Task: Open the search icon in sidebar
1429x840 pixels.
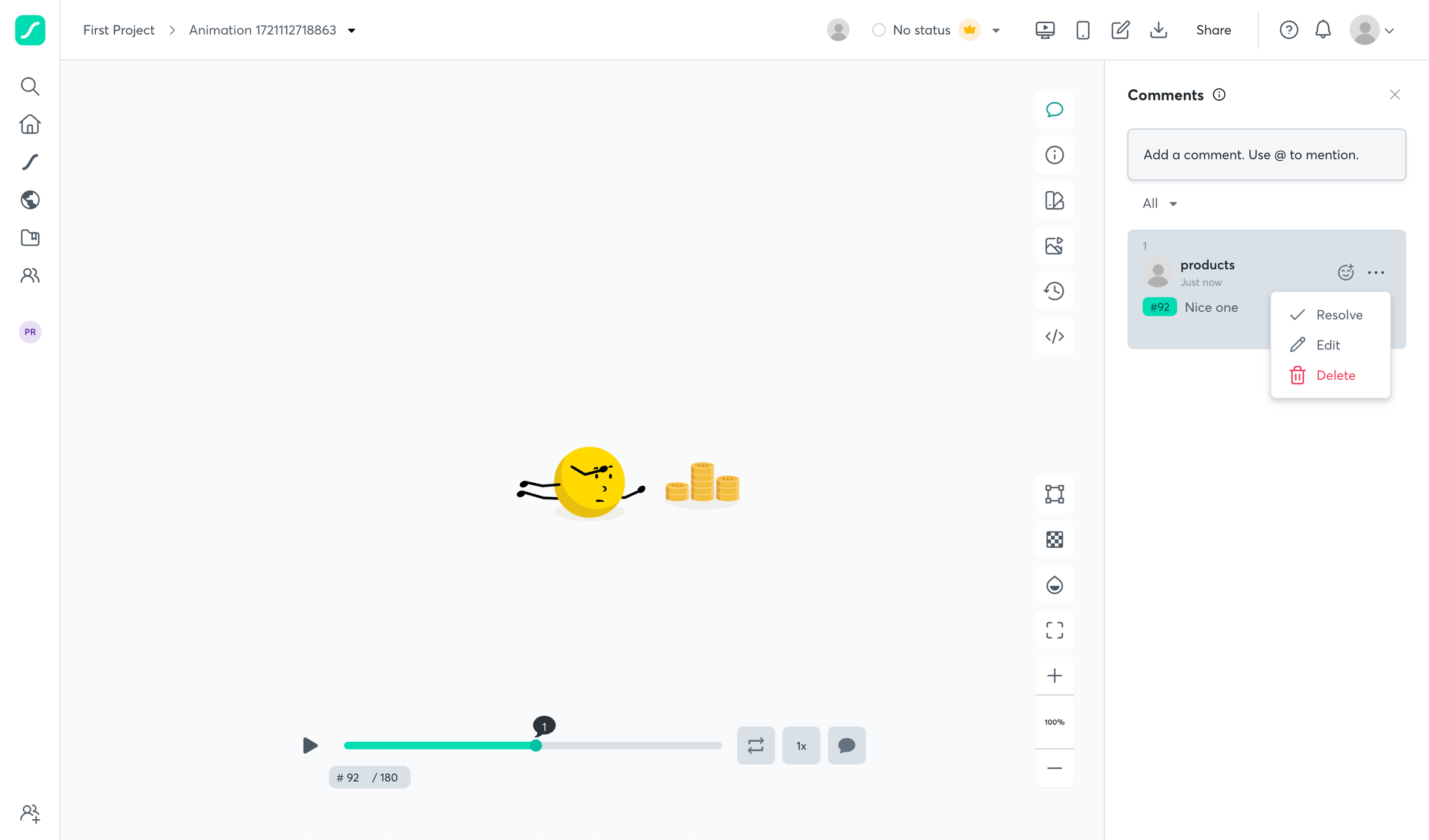Action: pyautogui.click(x=30, y=86)
